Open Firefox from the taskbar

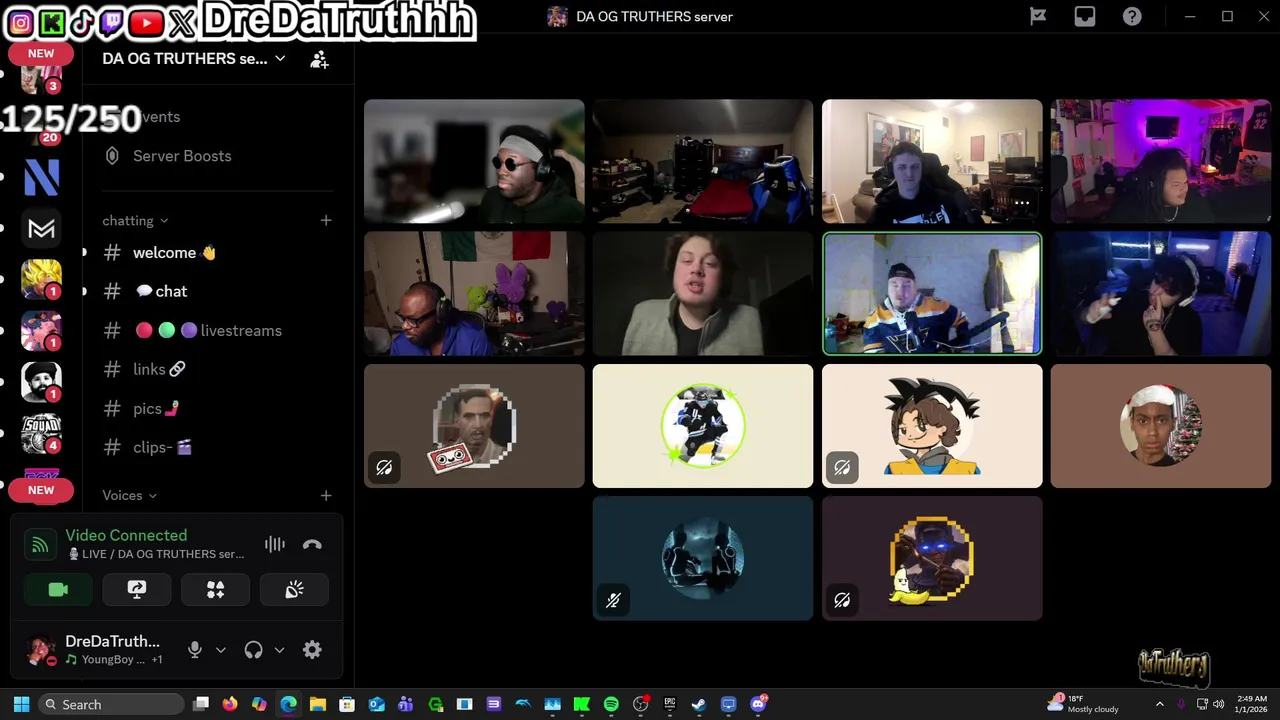[229, 704]
